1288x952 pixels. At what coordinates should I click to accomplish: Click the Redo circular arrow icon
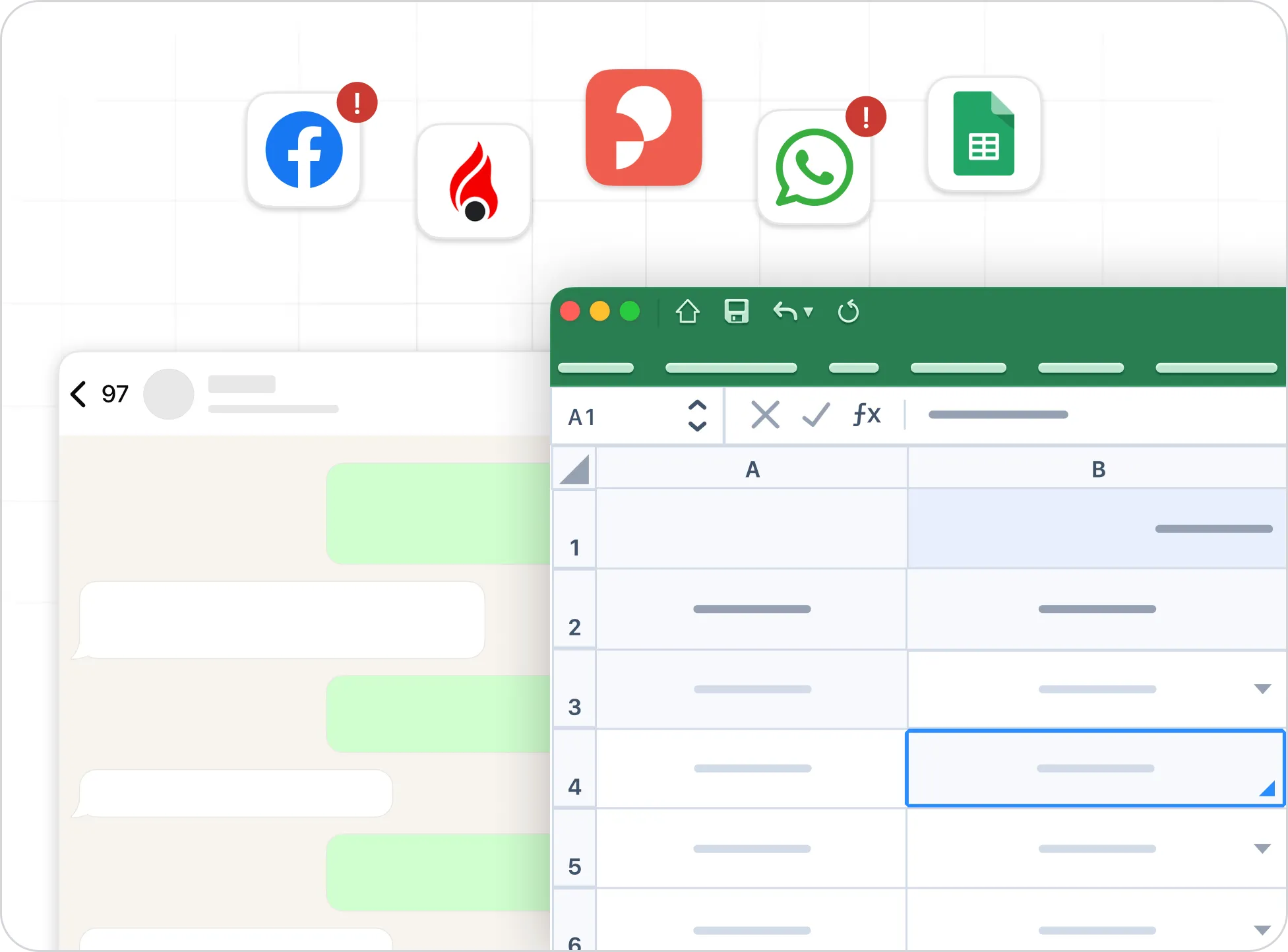[x=848, y=311]
